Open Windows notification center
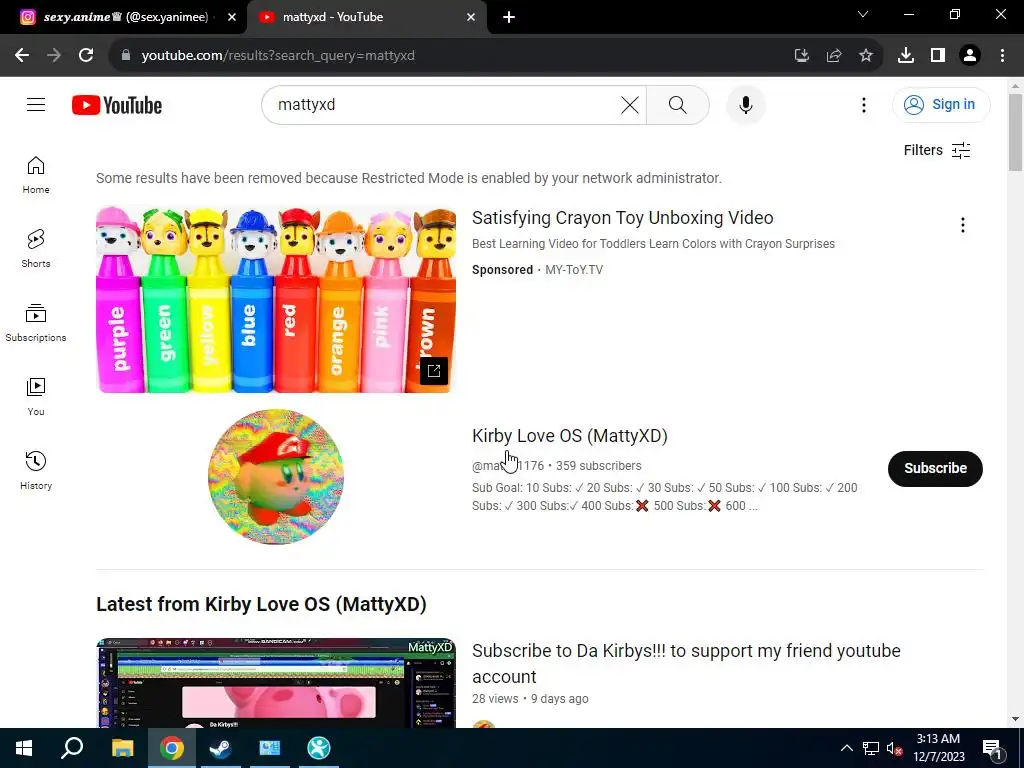The height and width of the screenshot is (768, 1024). [x=992, y=749]
